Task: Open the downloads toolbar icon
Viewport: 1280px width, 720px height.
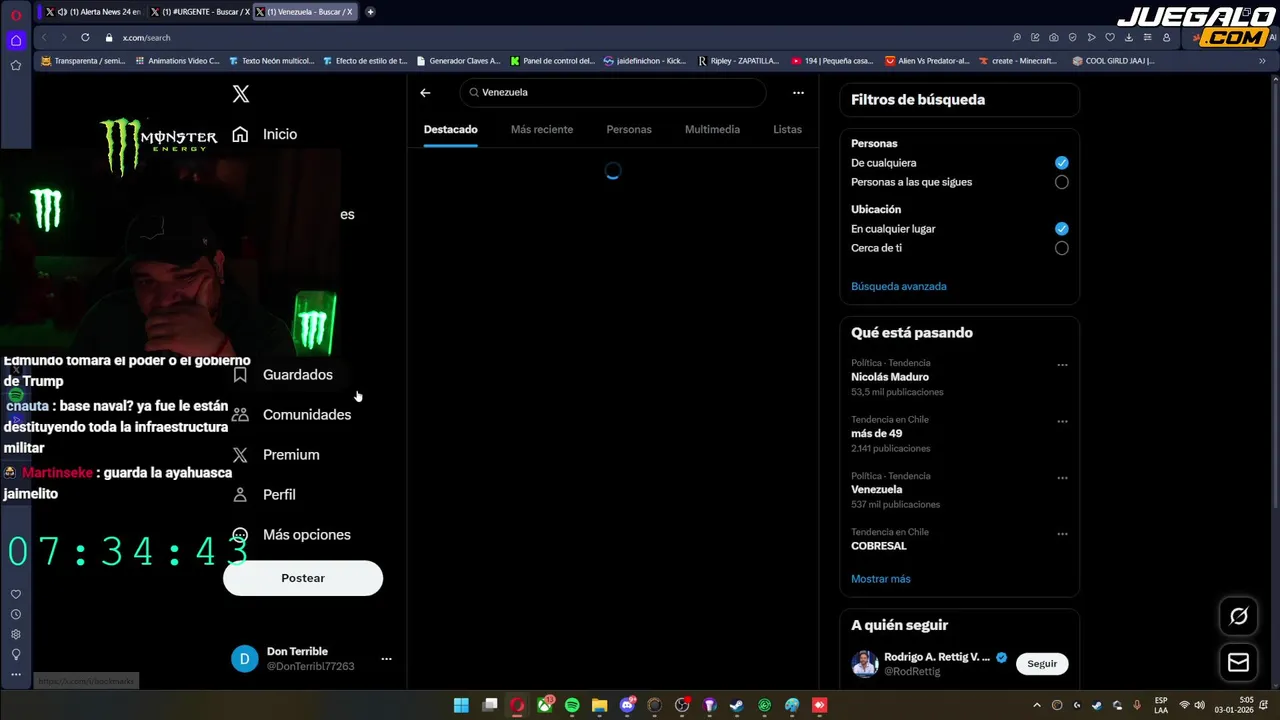Action: [1128, 37]
